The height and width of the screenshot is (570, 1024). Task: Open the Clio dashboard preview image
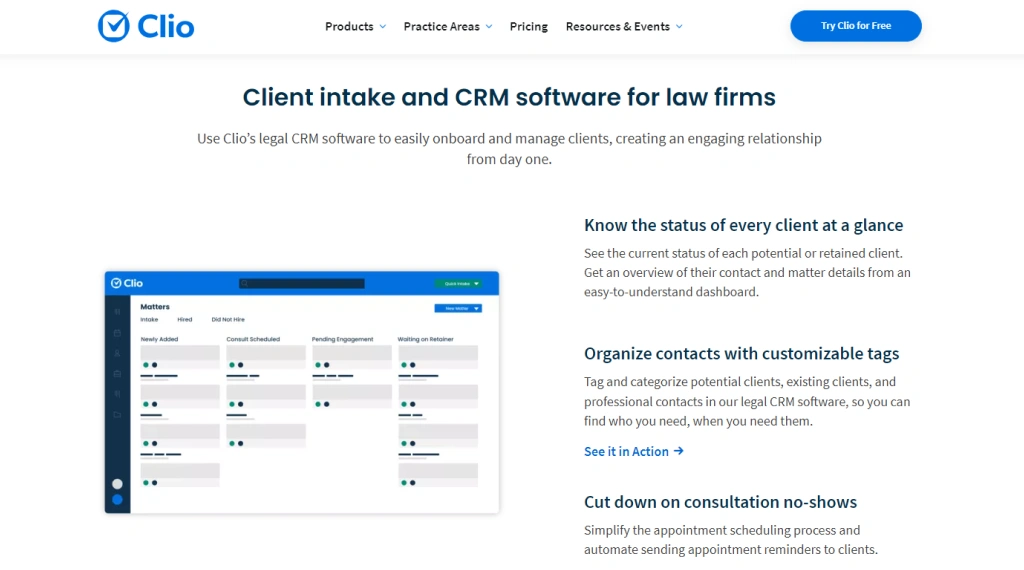coord(302,392)
